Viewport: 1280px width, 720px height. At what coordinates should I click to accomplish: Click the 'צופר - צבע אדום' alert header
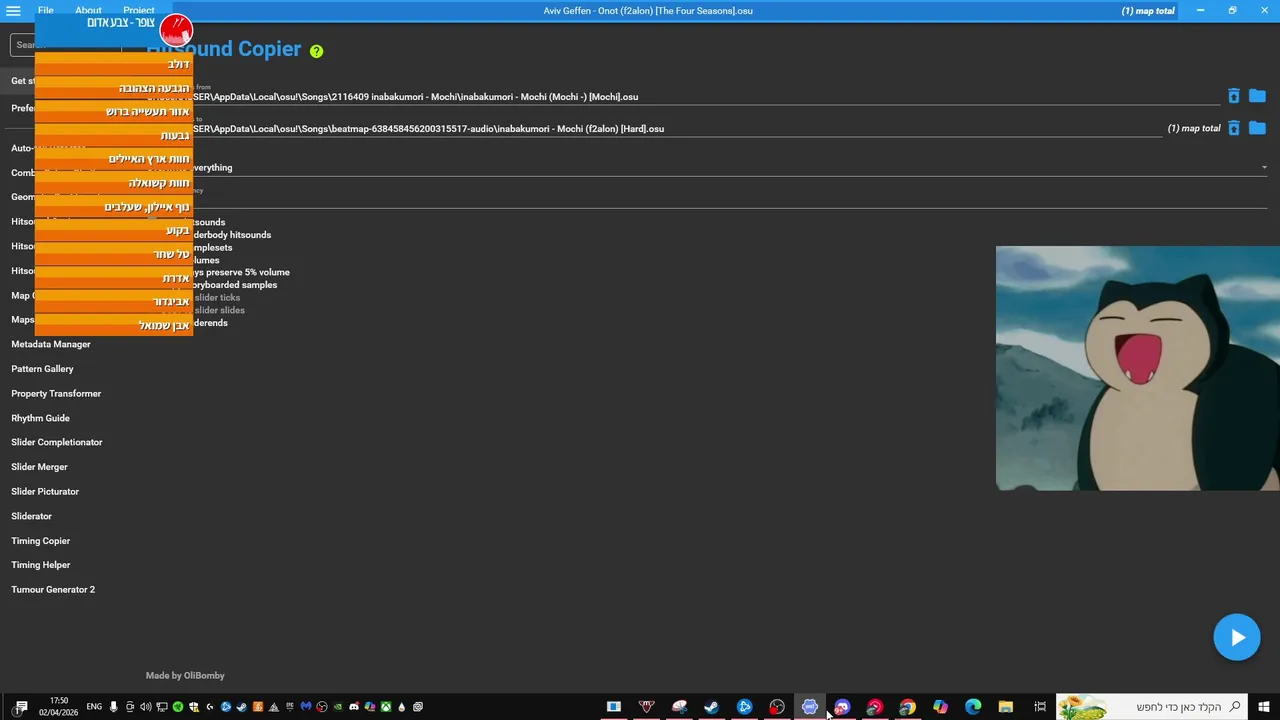[x=120, y=22]
